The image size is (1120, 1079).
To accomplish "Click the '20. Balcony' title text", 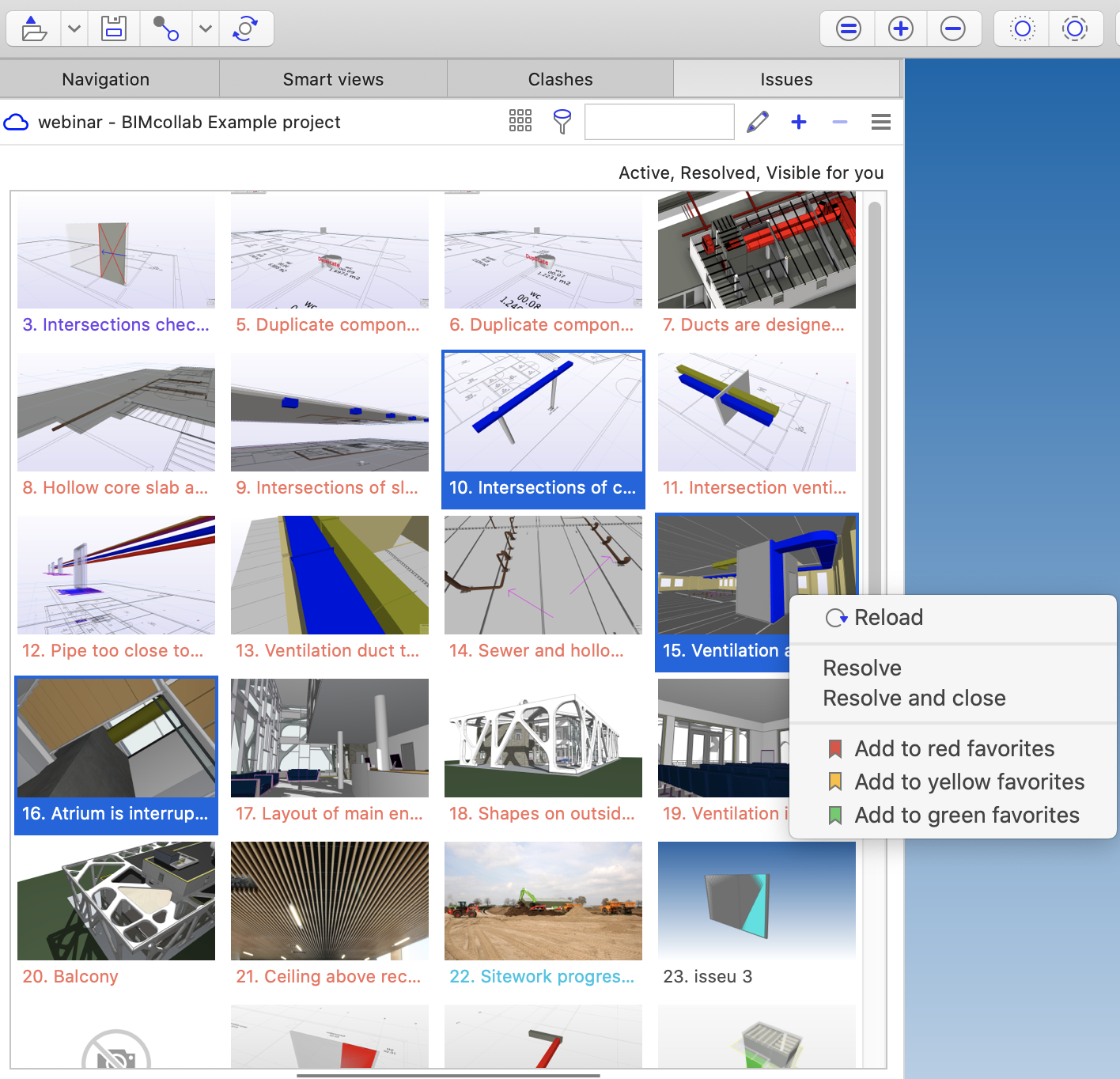I will click(x=70, y=976).
